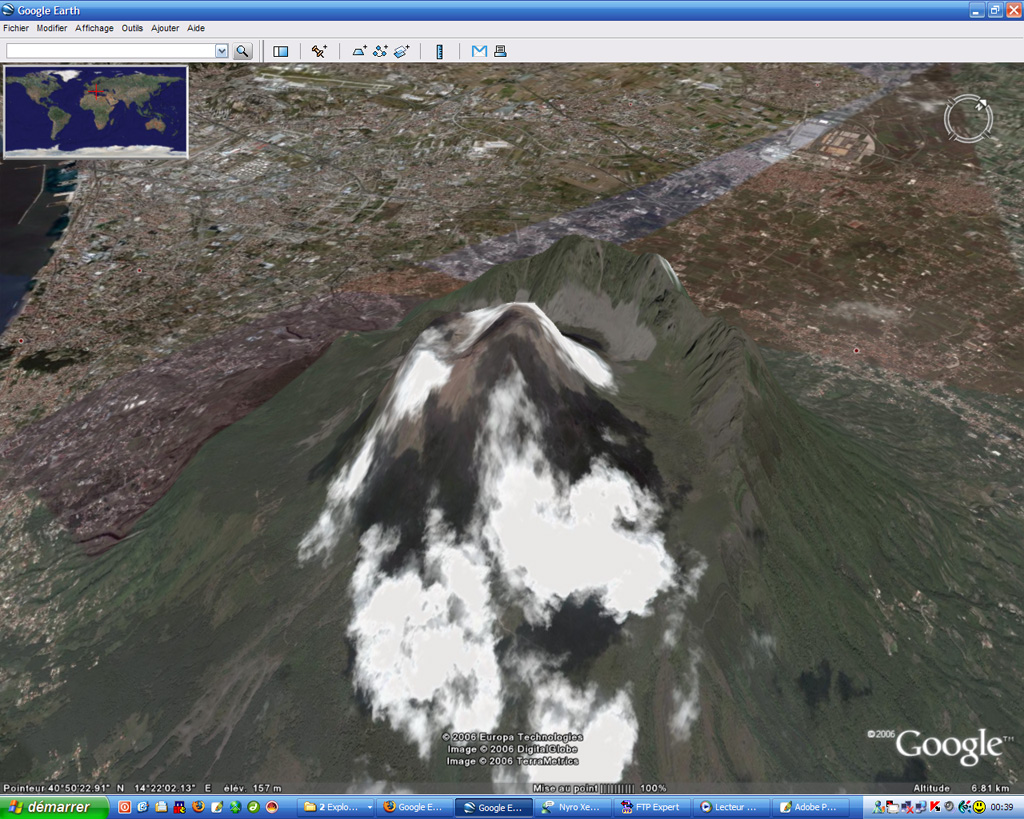Screen dimensions: 1024x819
Task: Click the north arrow on compass
Action: (981, 103)
